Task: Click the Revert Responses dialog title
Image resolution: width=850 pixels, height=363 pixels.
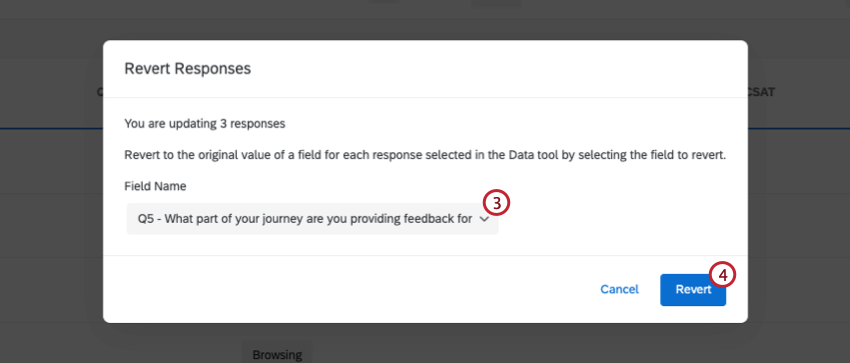Action: tap(188, 68)
